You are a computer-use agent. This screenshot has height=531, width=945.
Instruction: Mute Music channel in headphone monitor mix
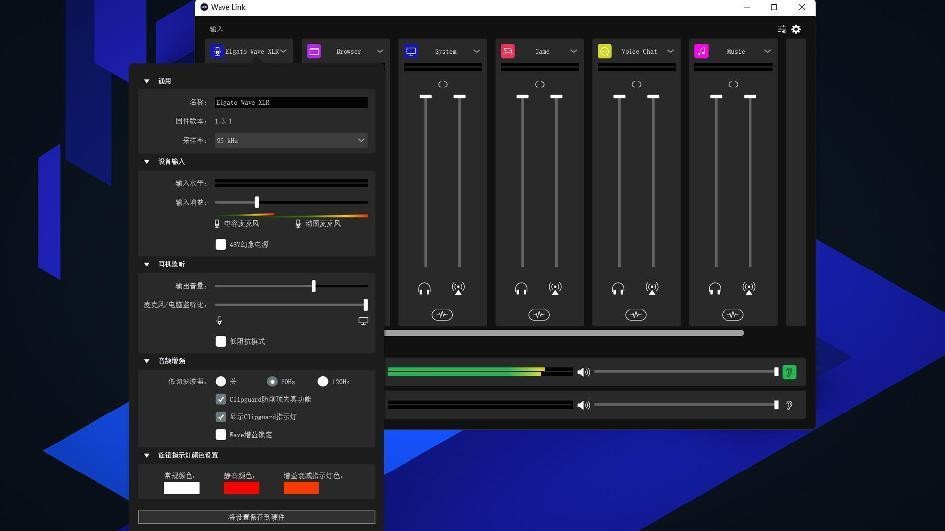(x=715, y=289)
